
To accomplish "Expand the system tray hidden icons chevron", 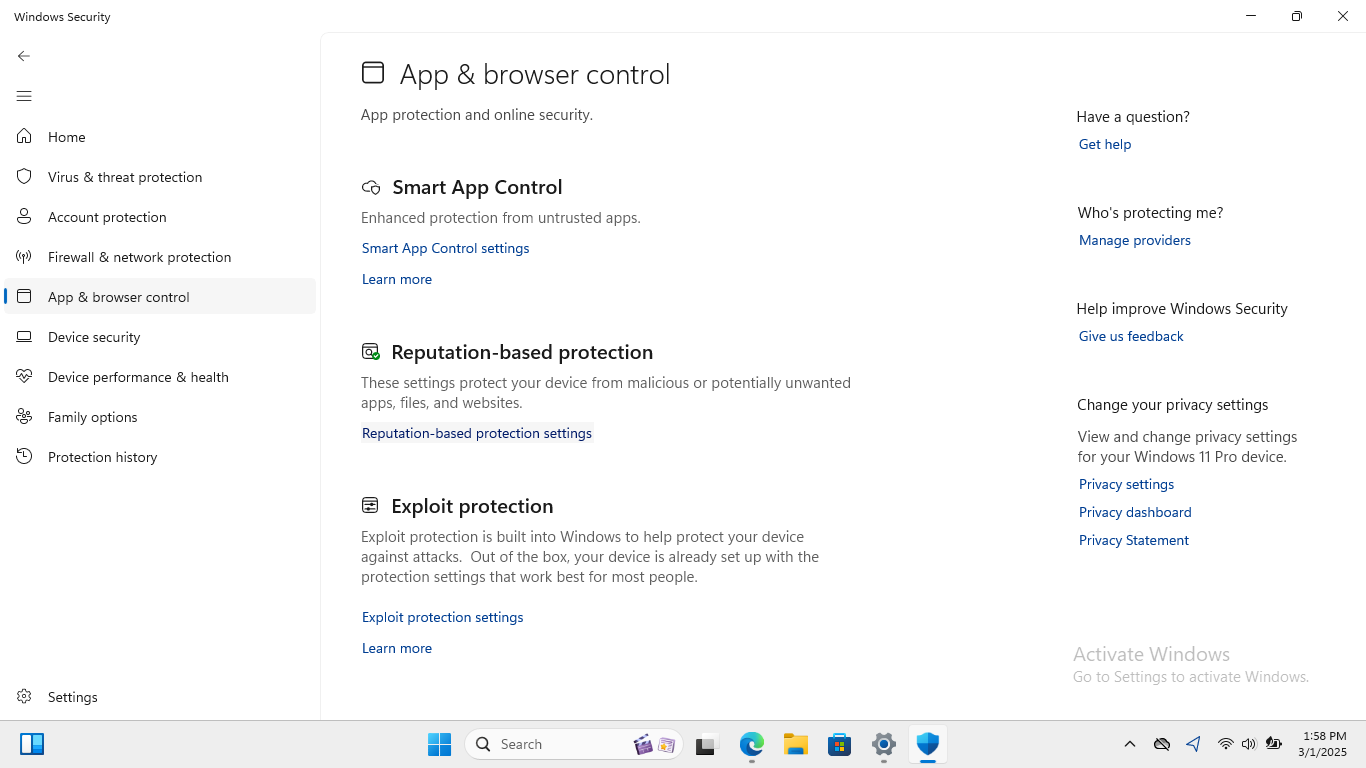I will [1129, 744].
